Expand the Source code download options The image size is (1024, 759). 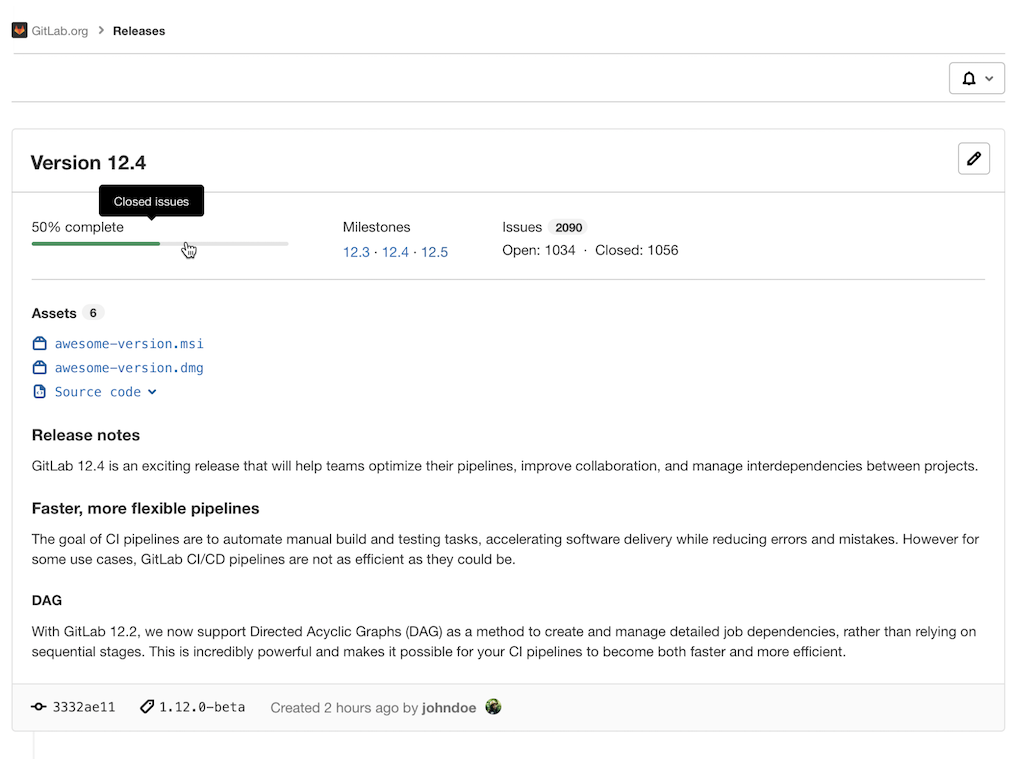153,391
